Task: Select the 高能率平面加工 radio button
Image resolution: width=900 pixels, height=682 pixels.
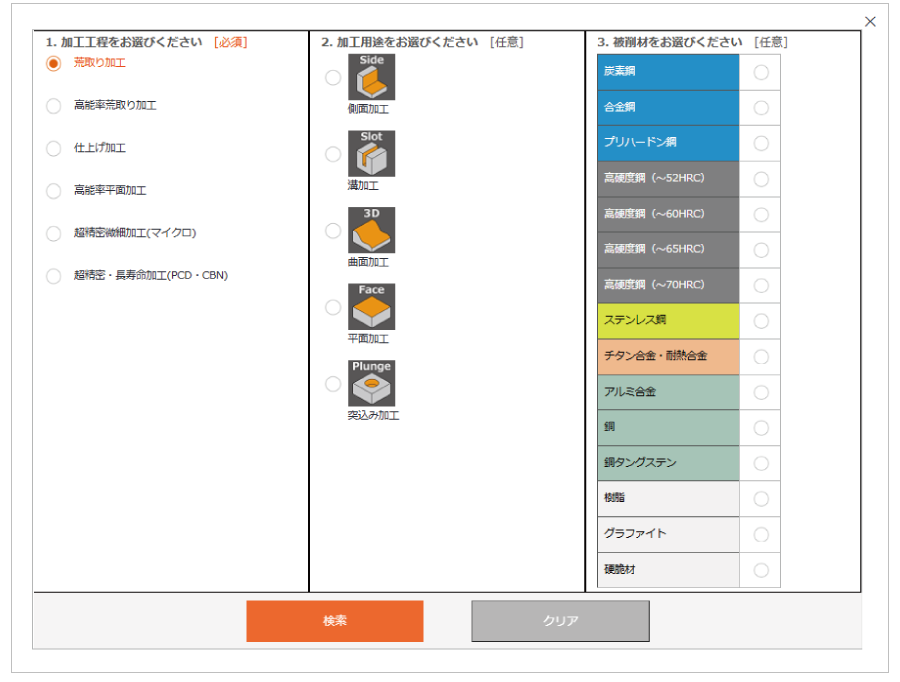Action: 53,191
